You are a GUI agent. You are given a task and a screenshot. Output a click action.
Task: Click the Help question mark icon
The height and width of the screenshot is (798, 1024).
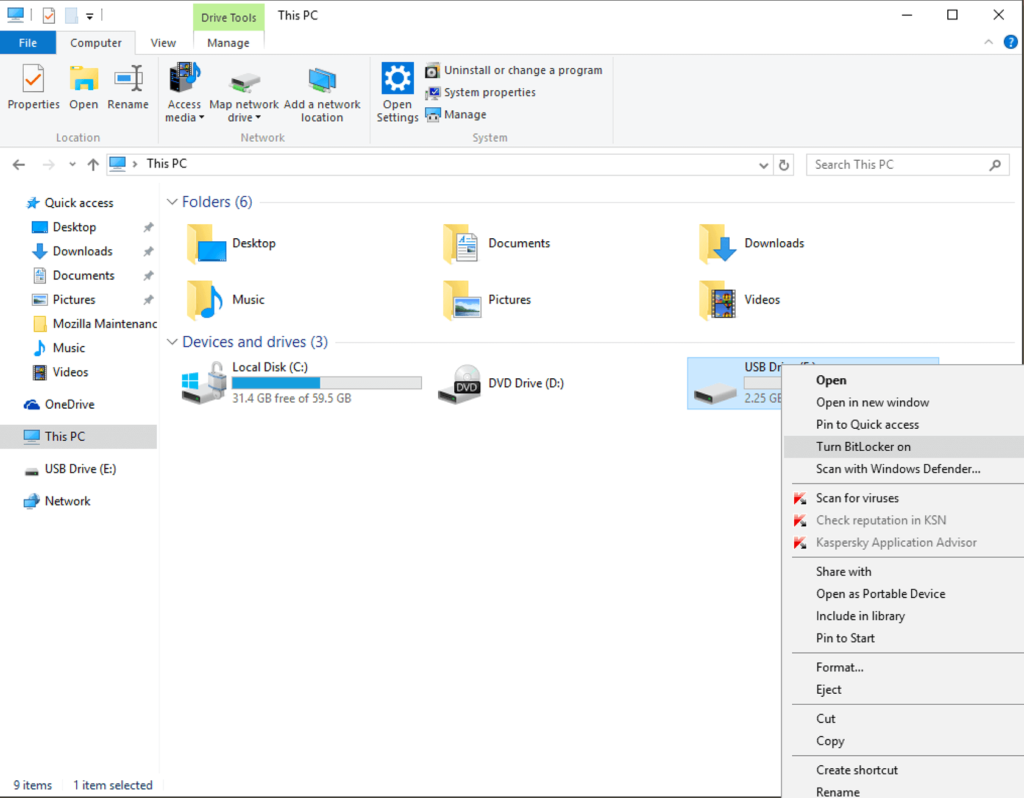tap(1009, 43)
